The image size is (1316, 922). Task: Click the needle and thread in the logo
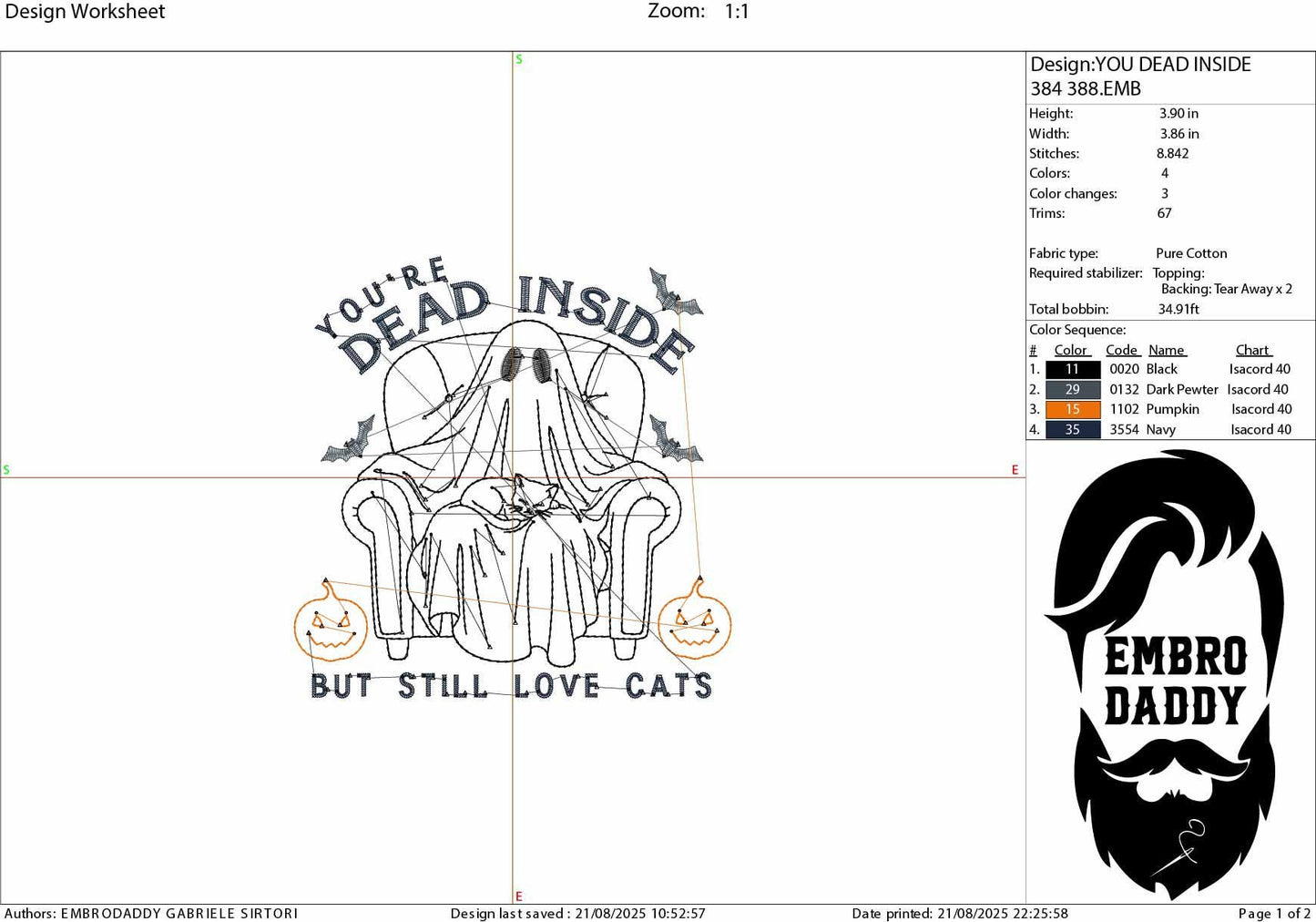pos(1188,838)
